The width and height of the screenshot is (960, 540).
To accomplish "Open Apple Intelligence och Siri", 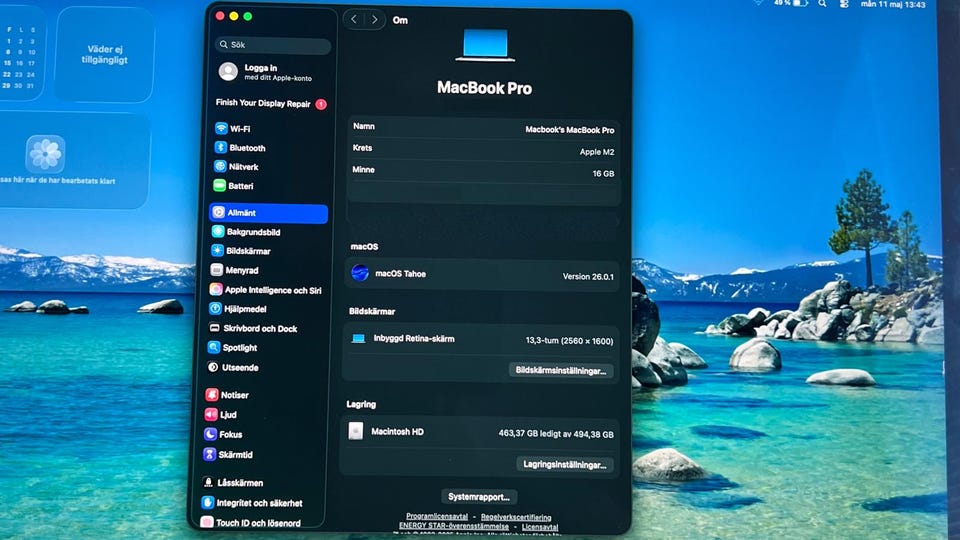I will coord(266,290).
